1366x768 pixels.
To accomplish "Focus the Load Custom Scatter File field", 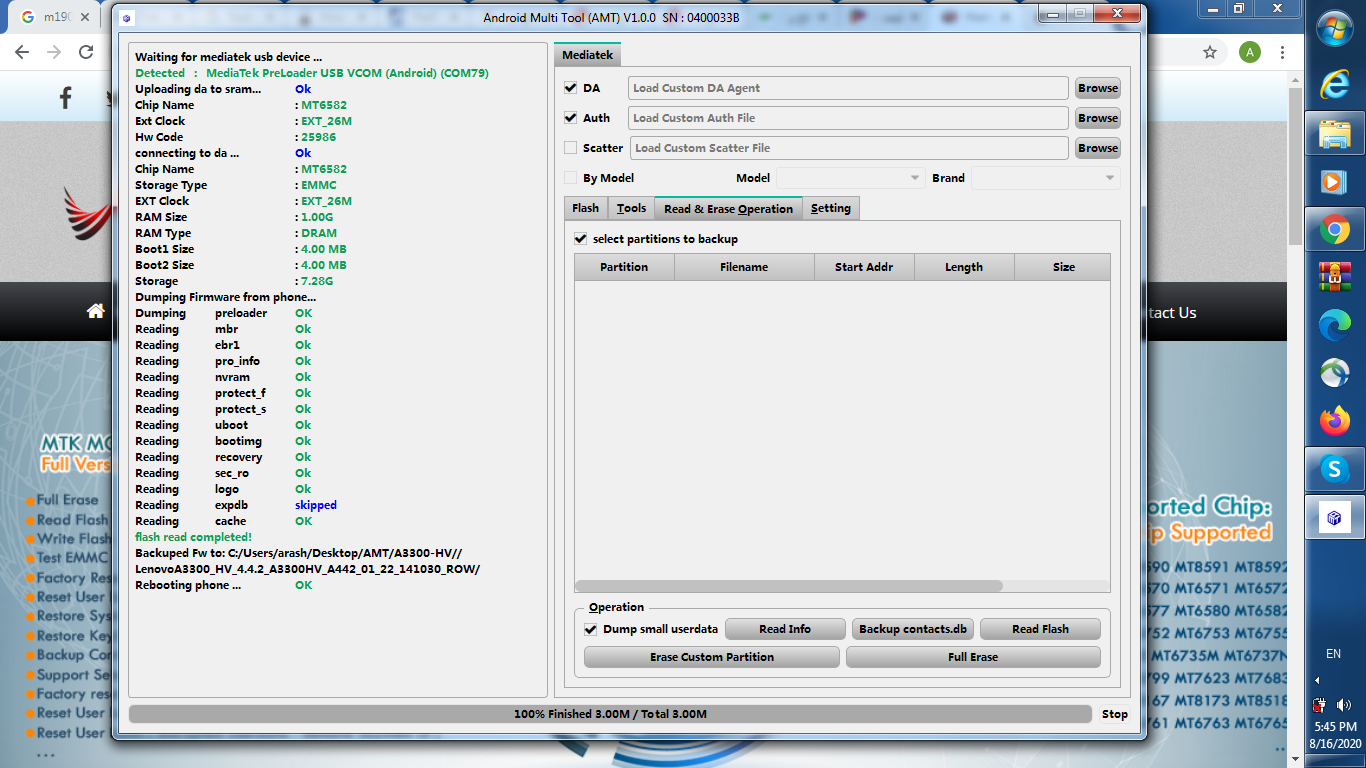I will tap(849, 148).
